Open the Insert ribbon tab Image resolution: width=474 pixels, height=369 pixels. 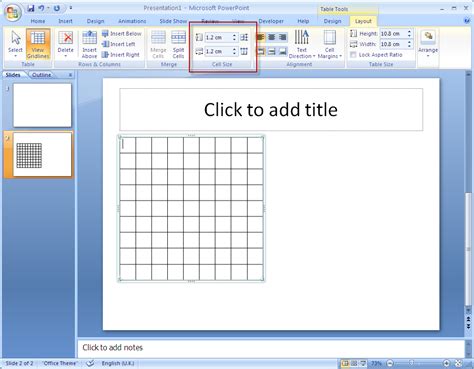tap(65, 21)
